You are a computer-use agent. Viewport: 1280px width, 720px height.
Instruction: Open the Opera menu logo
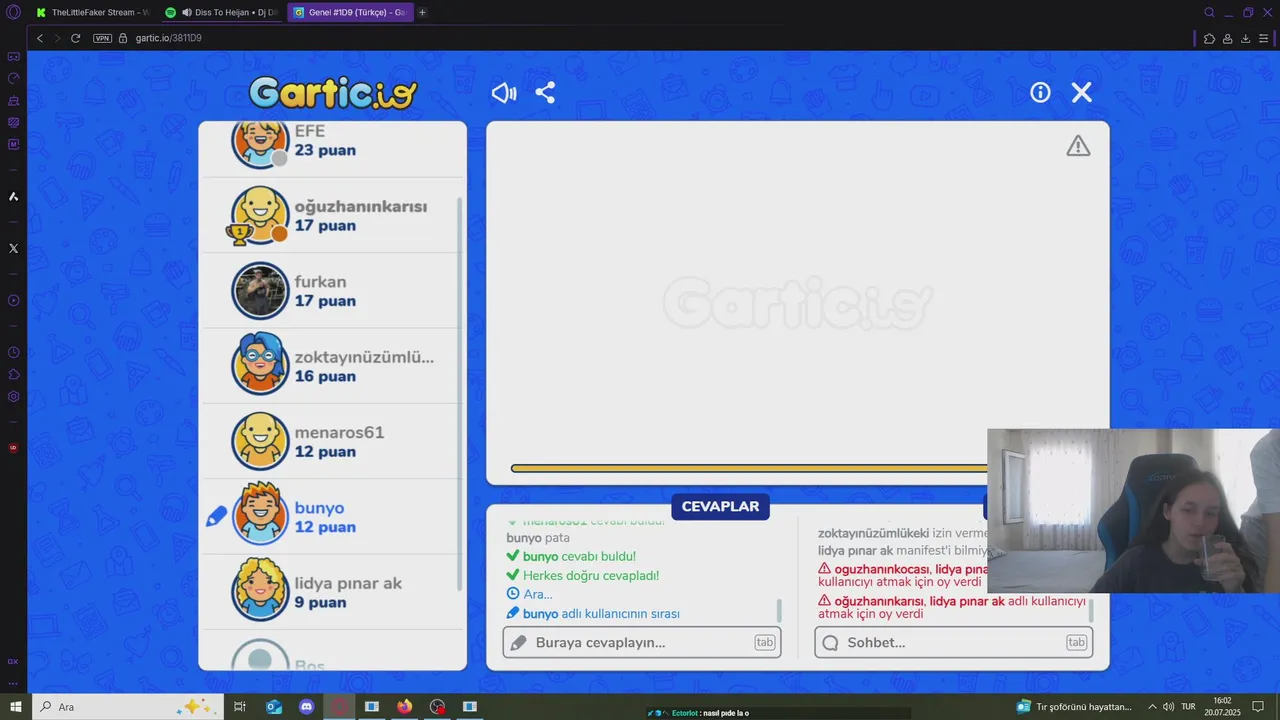[x=13, y=12]
